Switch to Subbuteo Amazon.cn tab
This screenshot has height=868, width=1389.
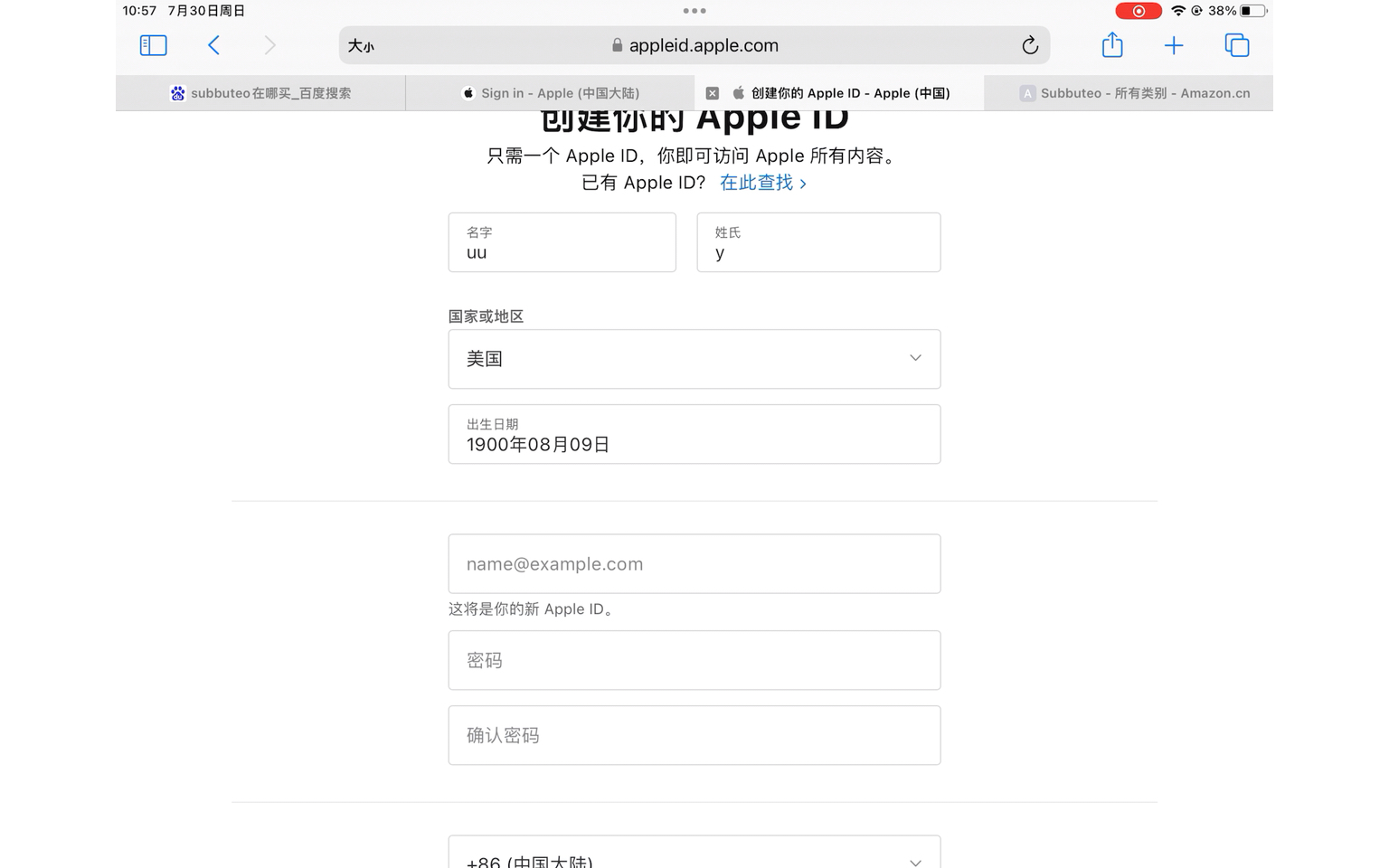[1129, 93]
